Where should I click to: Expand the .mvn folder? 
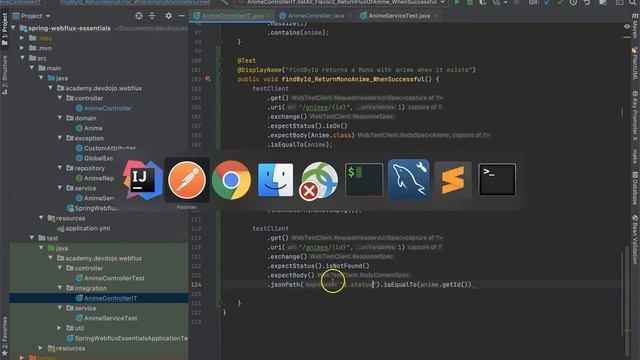tap(22, 48)
